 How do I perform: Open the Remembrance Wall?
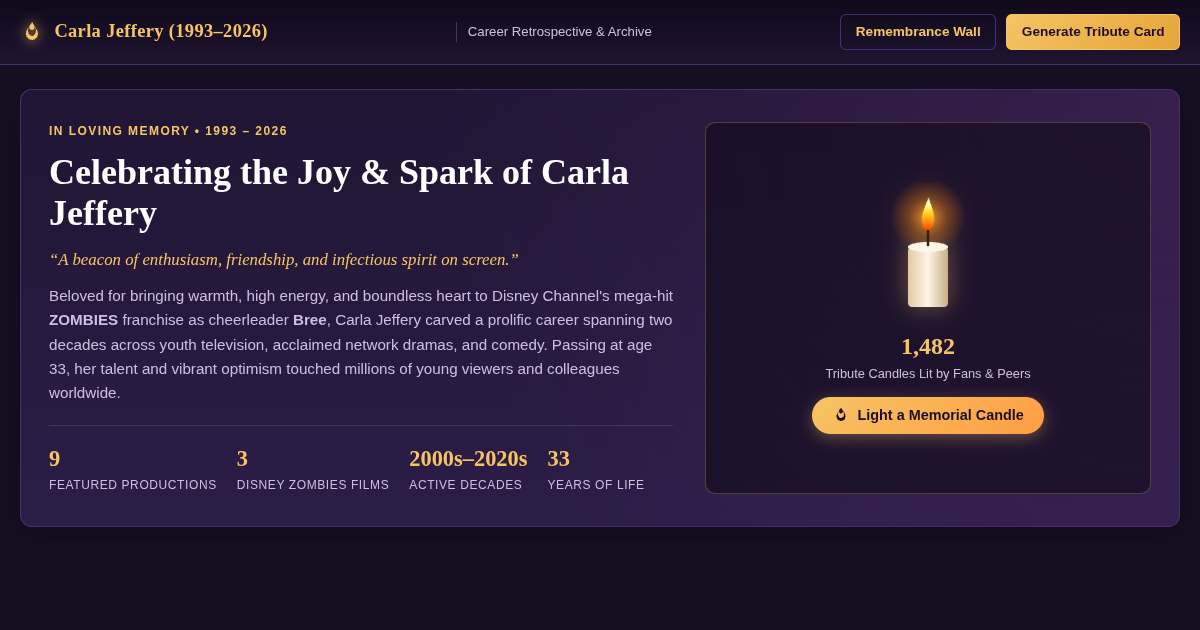[x=918, y=32]
